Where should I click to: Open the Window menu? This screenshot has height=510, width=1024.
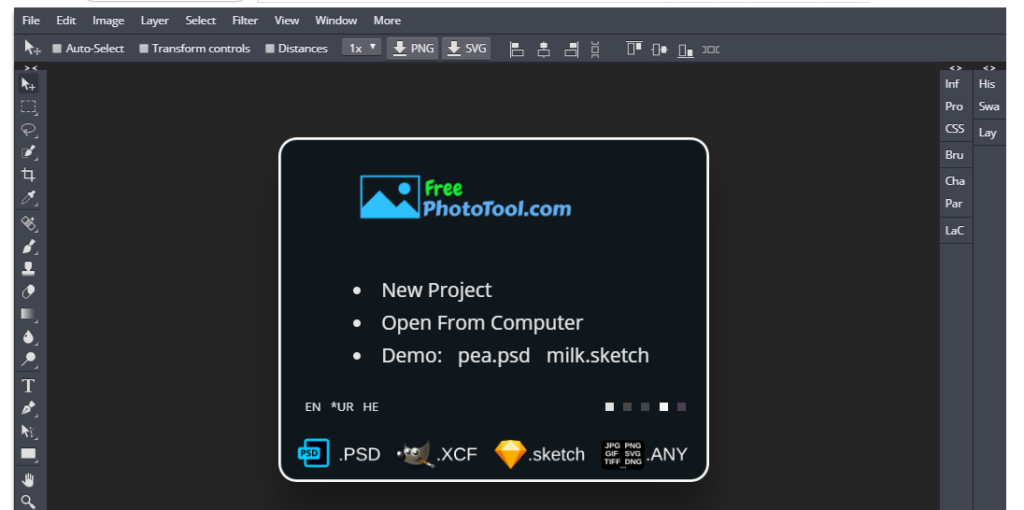336,20
